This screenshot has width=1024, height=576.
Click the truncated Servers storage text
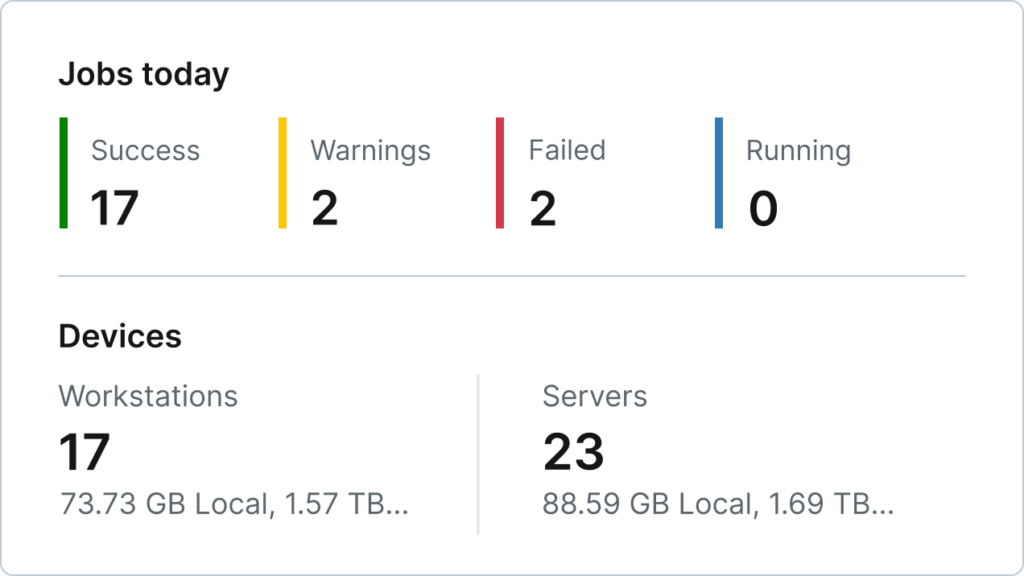[720, 505]
